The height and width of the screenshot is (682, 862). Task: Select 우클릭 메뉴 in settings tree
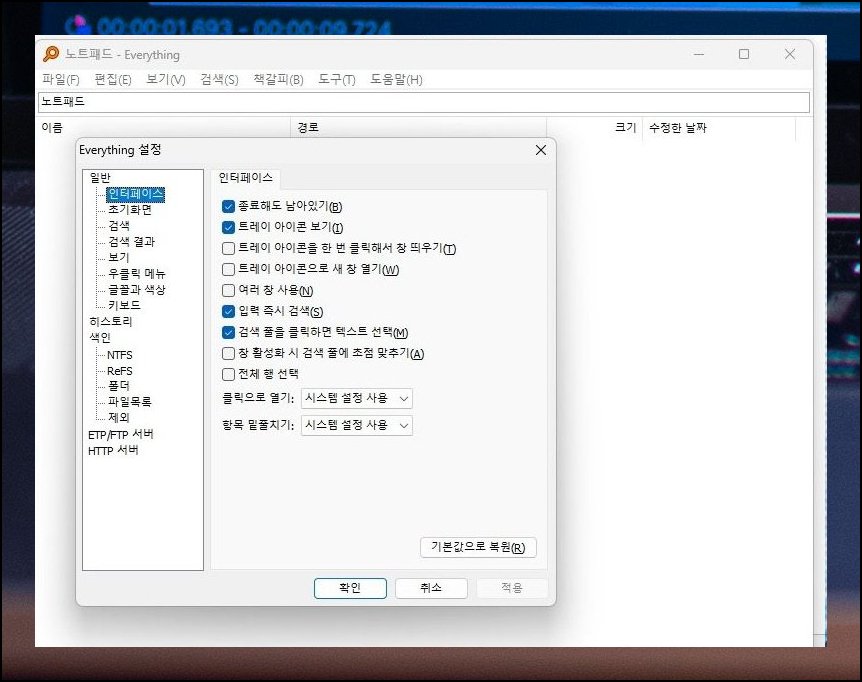coord(136,274)
